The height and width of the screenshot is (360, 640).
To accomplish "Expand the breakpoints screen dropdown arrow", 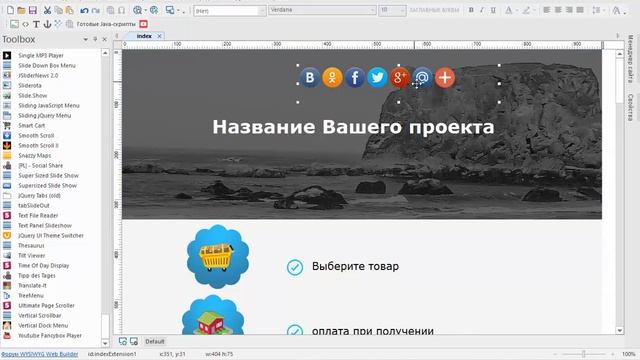I will tap(178, 11).
